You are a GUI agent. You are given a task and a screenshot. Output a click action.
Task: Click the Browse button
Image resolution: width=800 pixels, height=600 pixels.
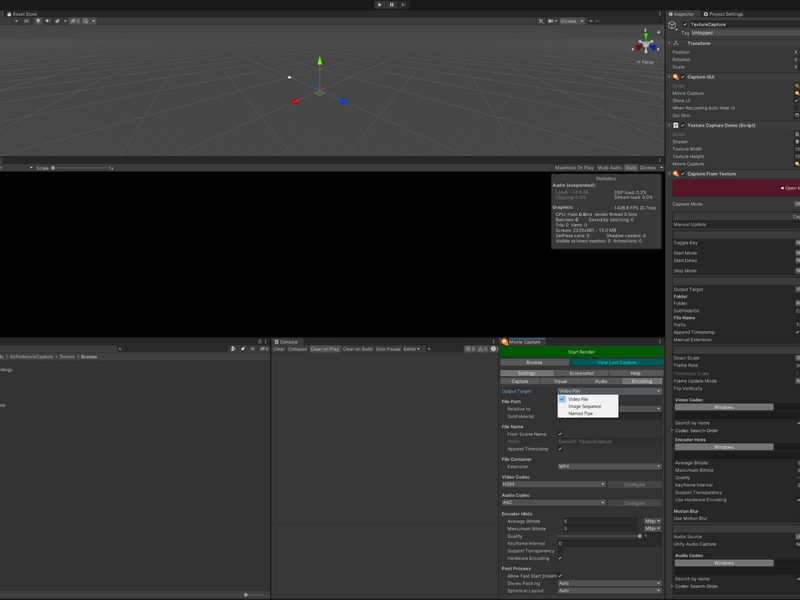(x=534, y=363)
